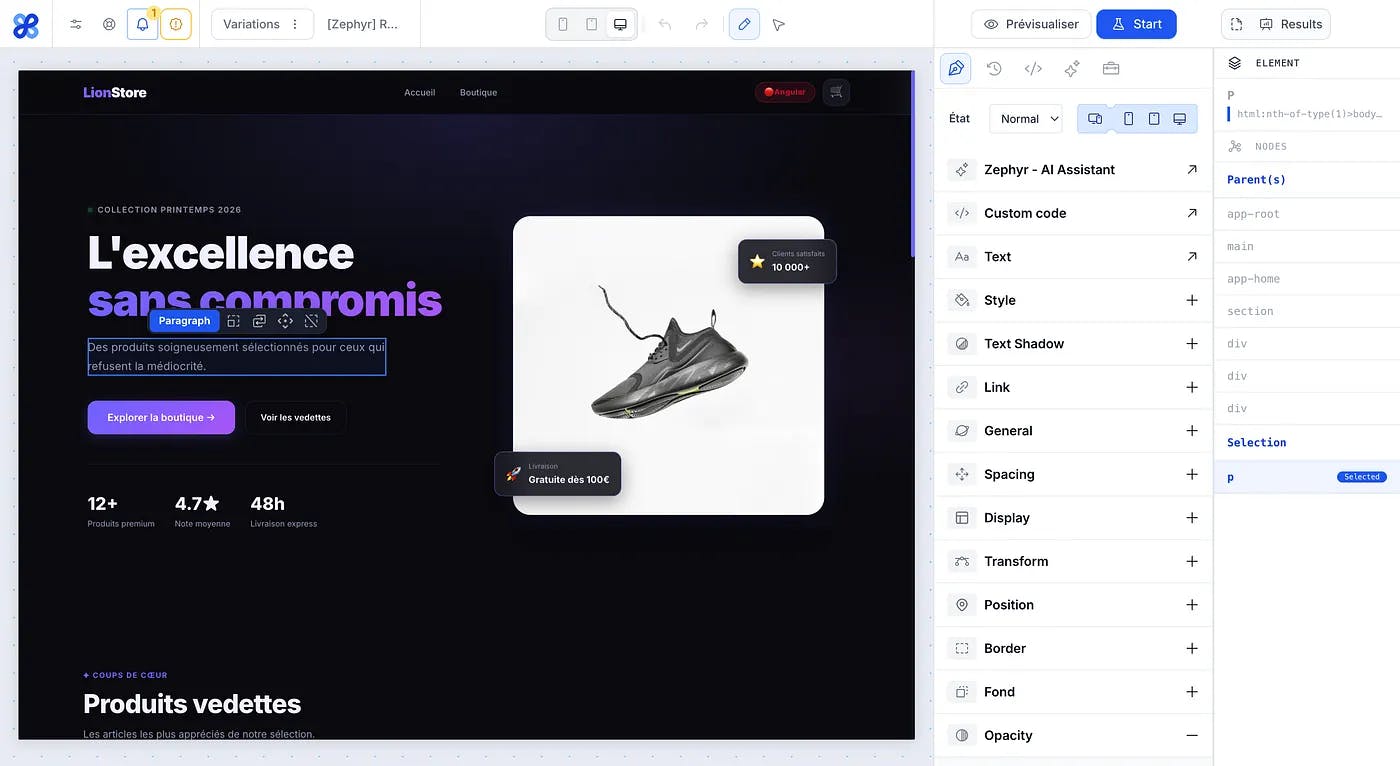
Task: Expand the Style section
Action: coord(1191,300)
